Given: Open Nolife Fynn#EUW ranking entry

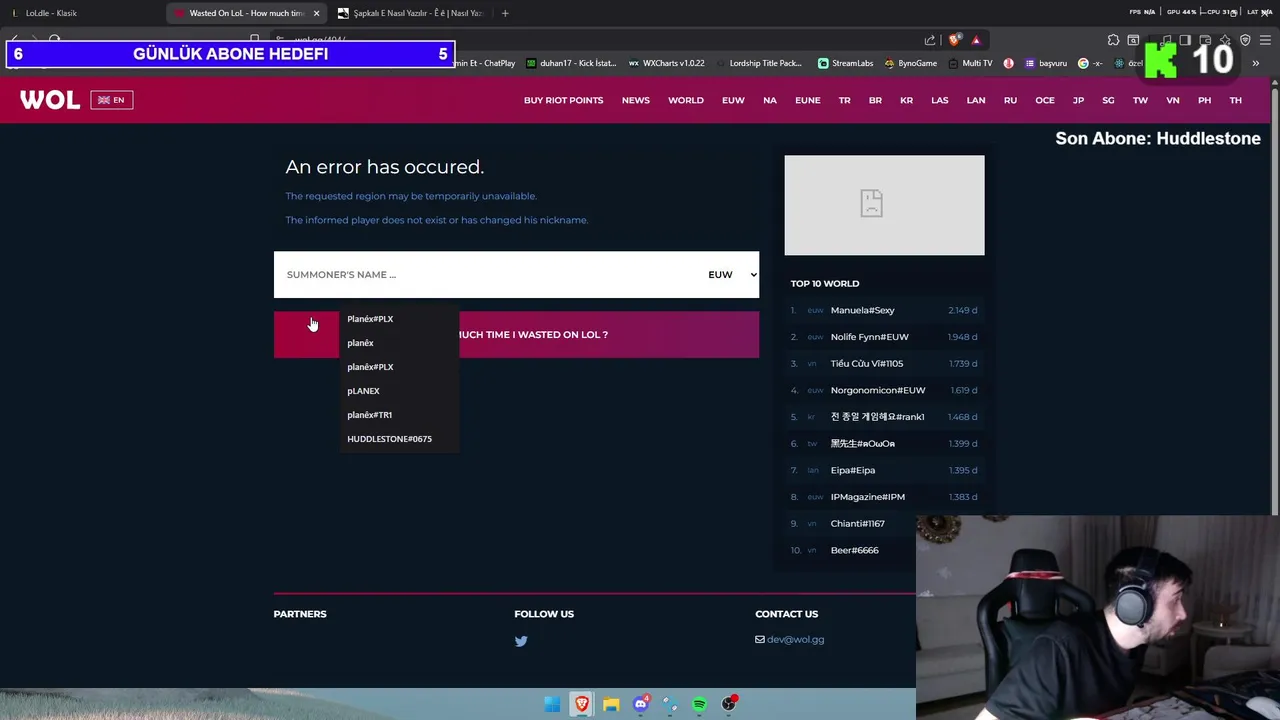Looking at the screenshot, I should click(869, 337).
